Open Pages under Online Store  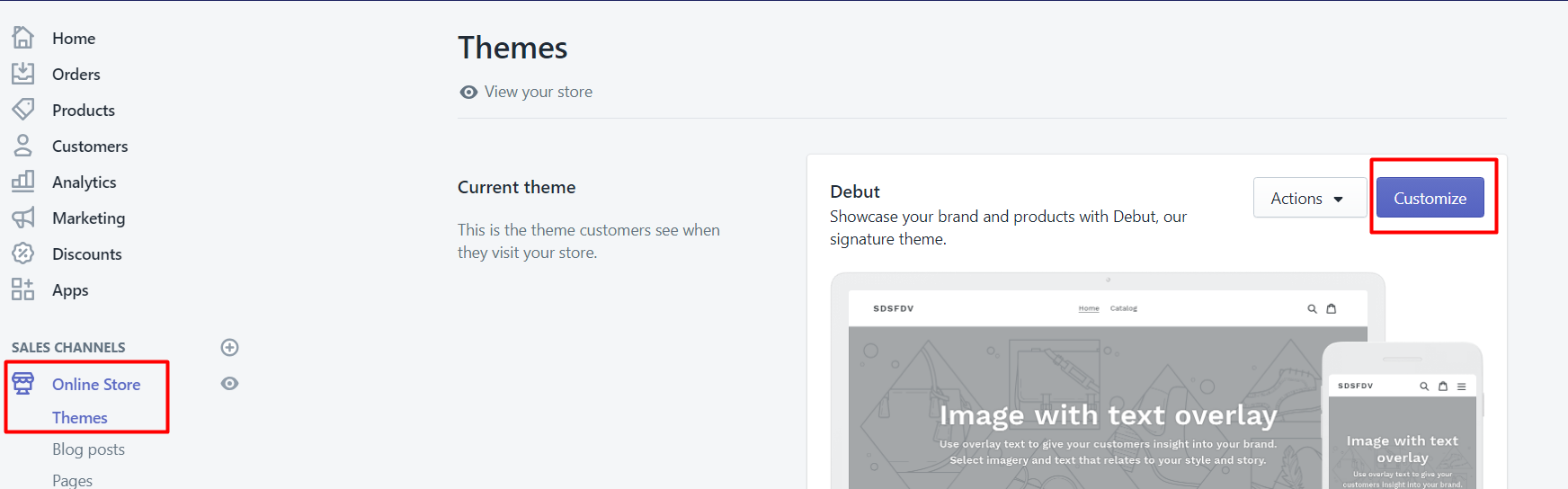click(x=72, y=480)
